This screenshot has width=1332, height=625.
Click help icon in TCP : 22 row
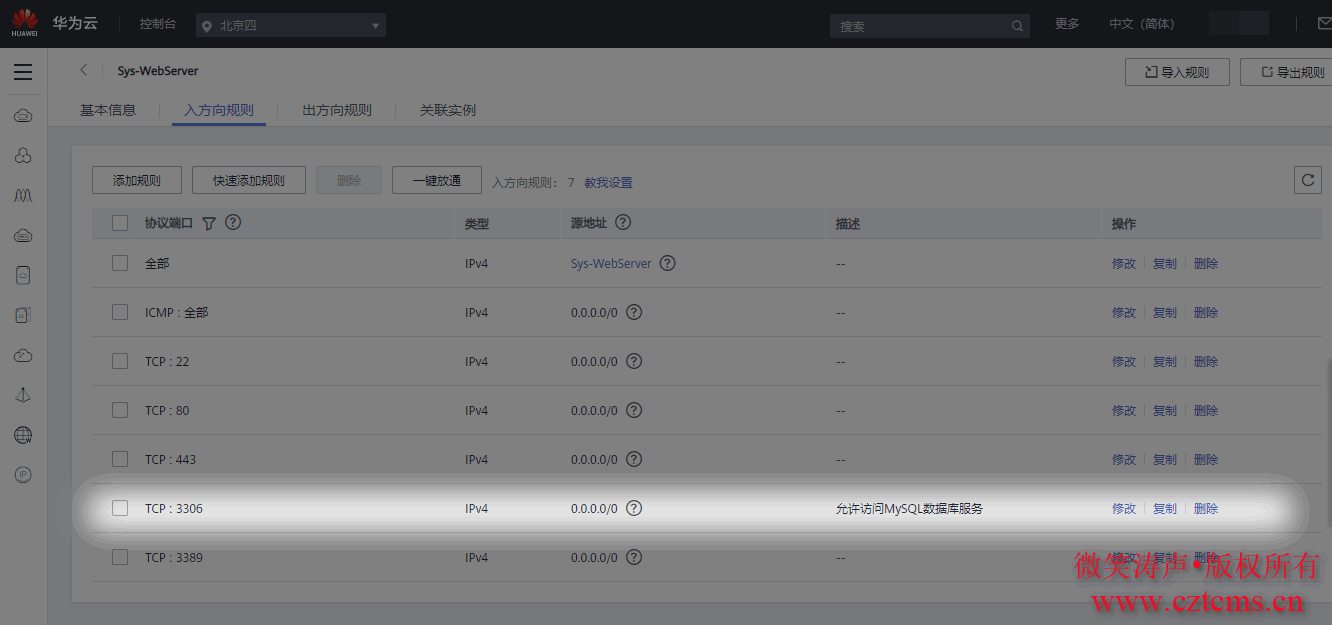[x=634, y=361]
